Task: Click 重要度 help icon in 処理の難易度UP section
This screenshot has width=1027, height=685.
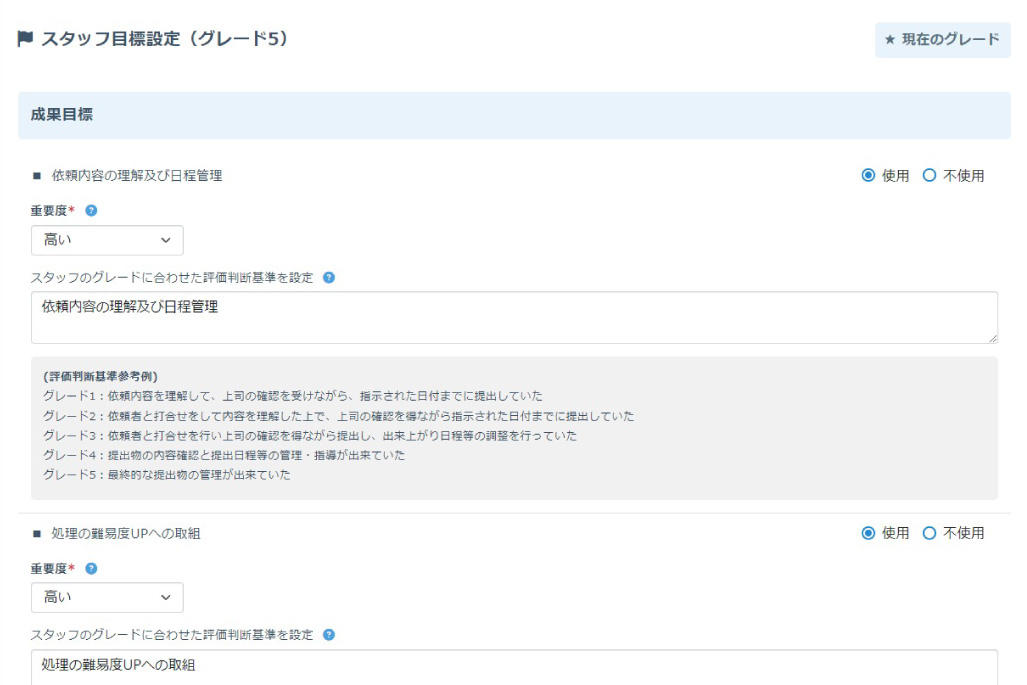Action: (x=91, y=568)
